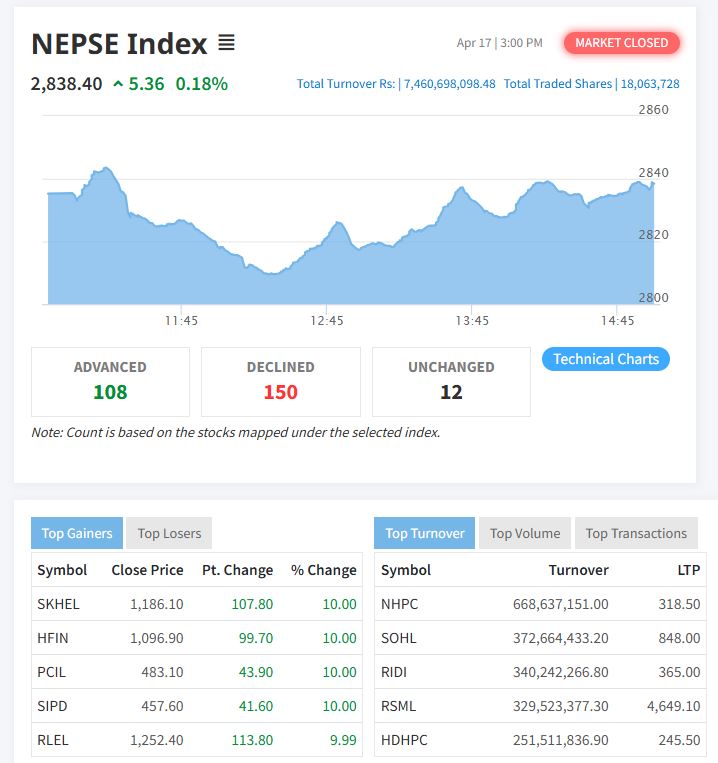This screenshot has width=718, height=763.
Task: Open the menu icon beside NEPSE Index
Action: tap(226, 43)
